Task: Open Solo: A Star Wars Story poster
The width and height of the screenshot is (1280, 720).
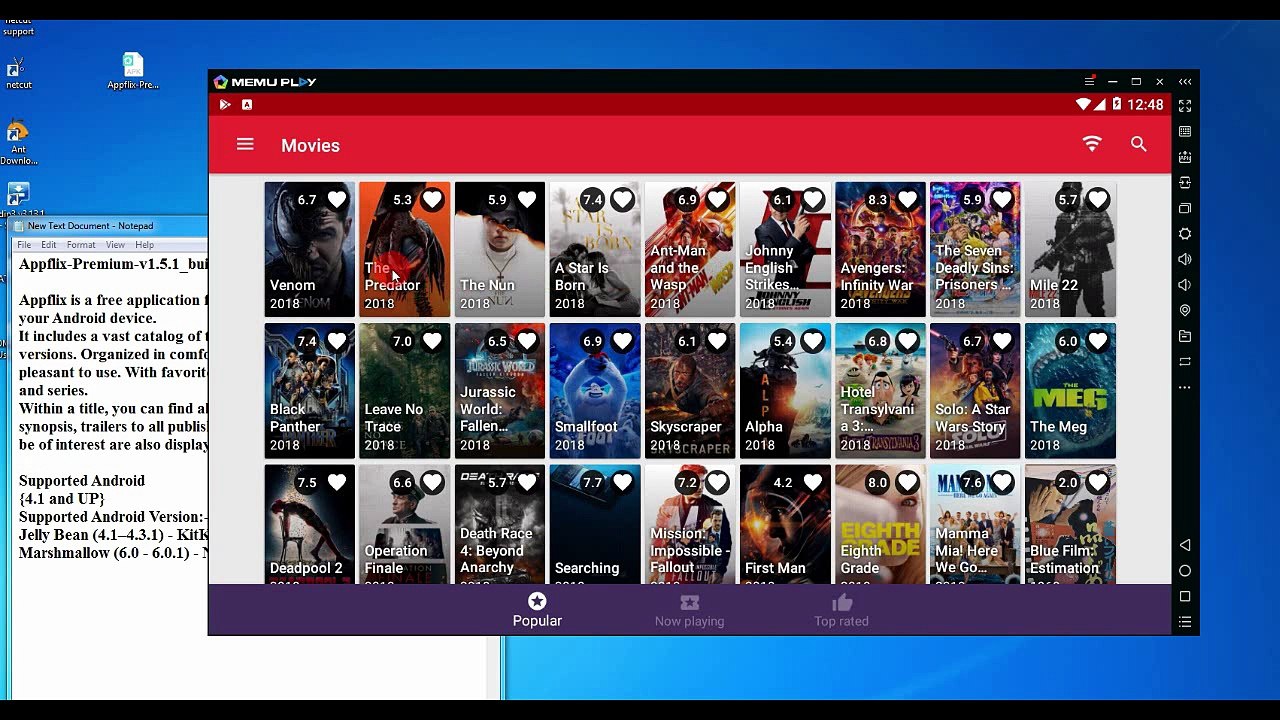Action: [975, 391]
